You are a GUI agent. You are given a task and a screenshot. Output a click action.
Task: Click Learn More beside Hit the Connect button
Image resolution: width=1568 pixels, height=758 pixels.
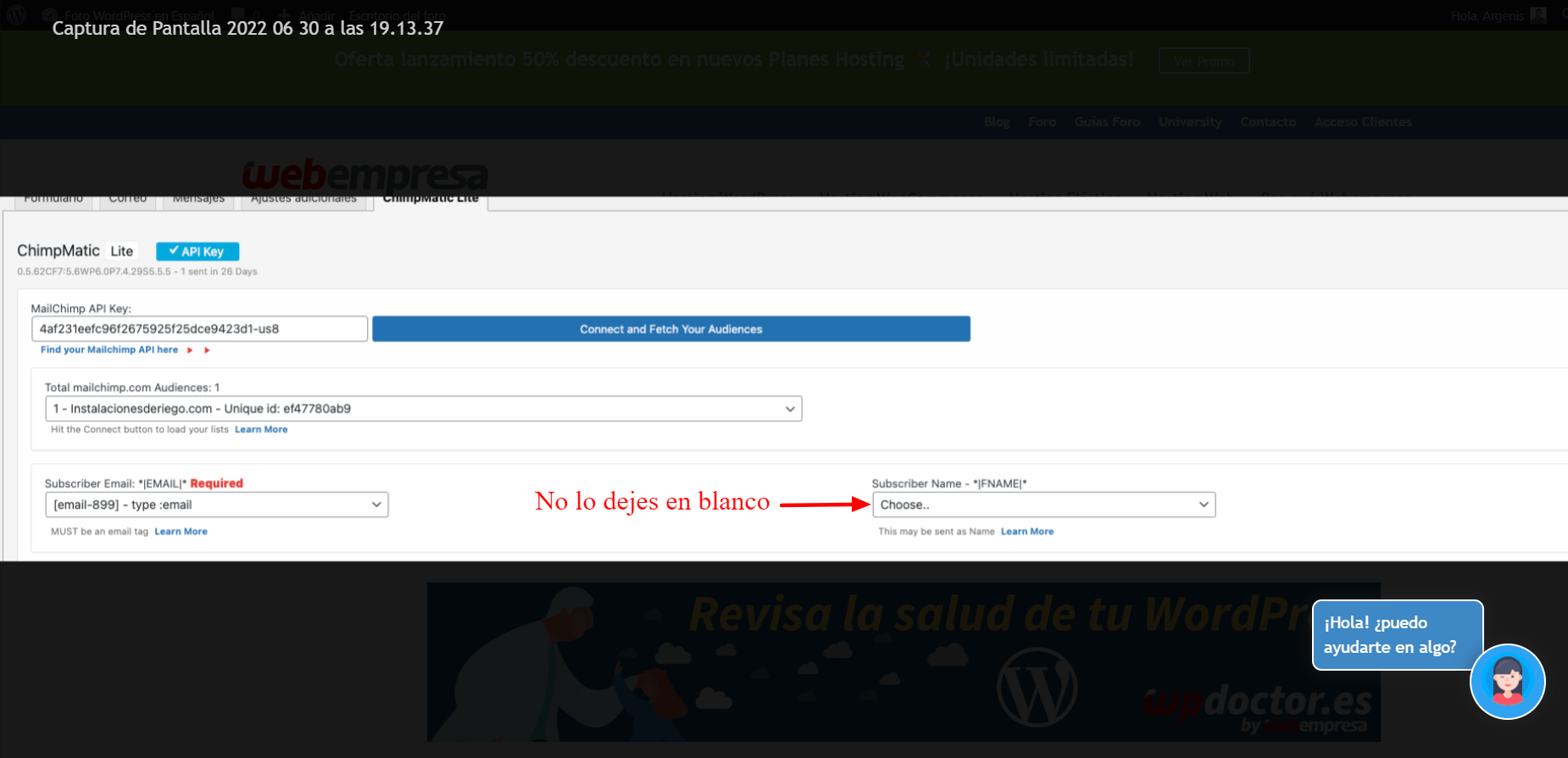(x=261, y=430)
